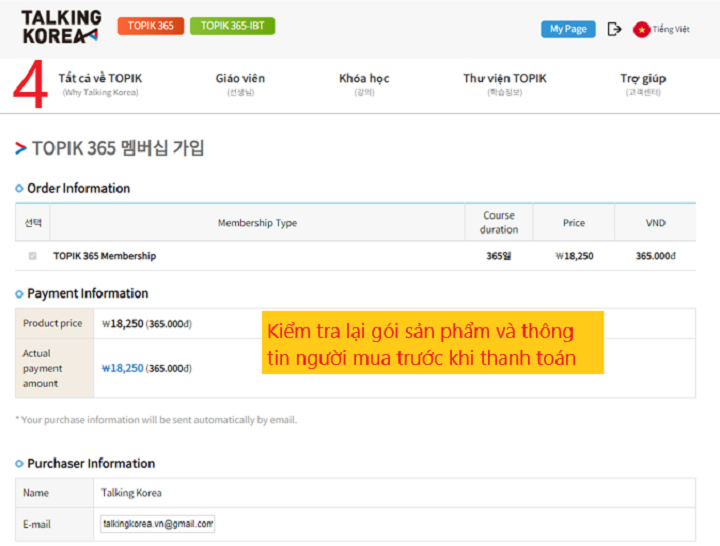Click the Order Information heading
Screen dimensions: 720x546
coord(79,188)
